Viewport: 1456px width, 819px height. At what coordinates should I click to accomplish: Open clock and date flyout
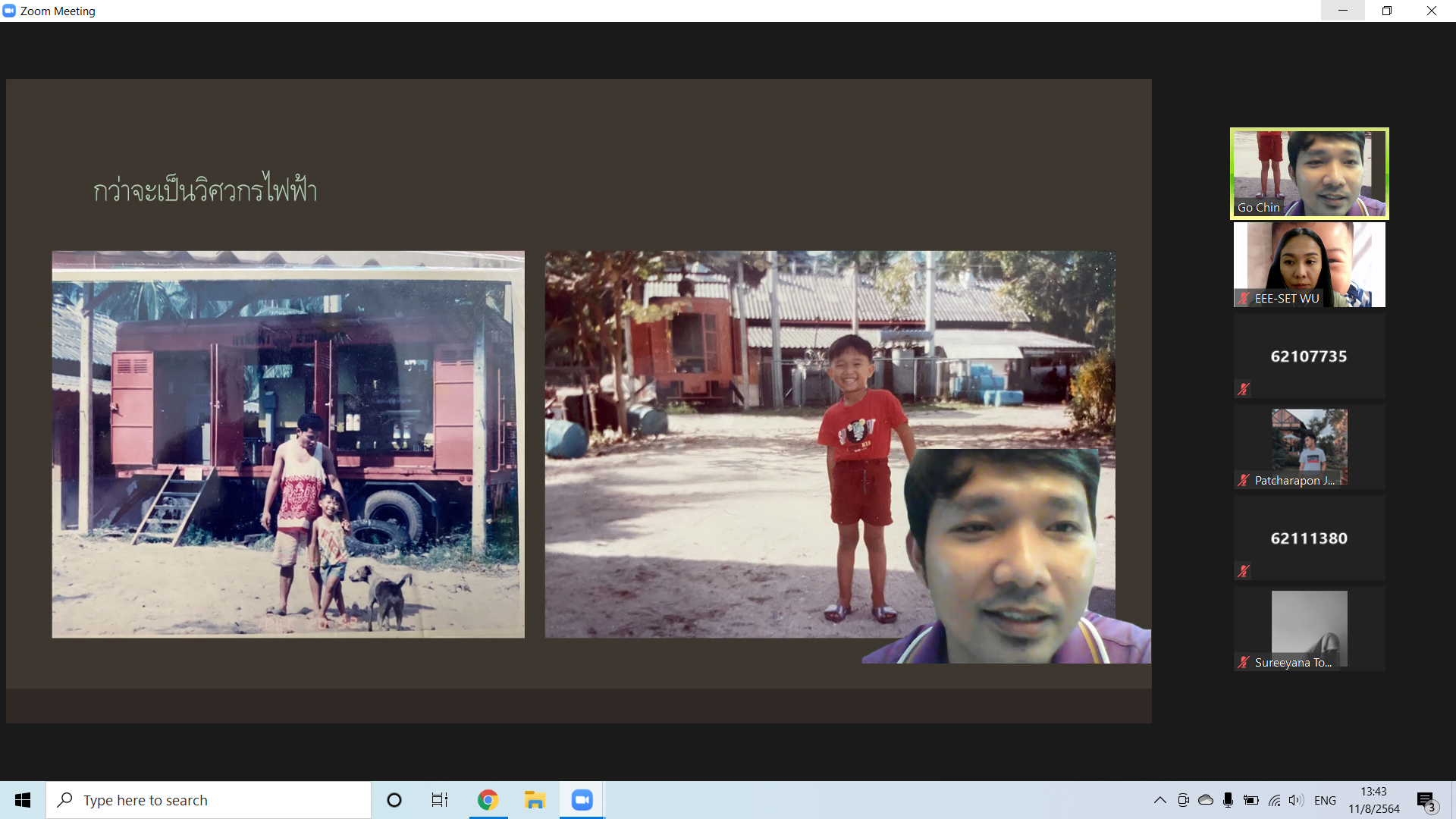tap(1373, 800)
